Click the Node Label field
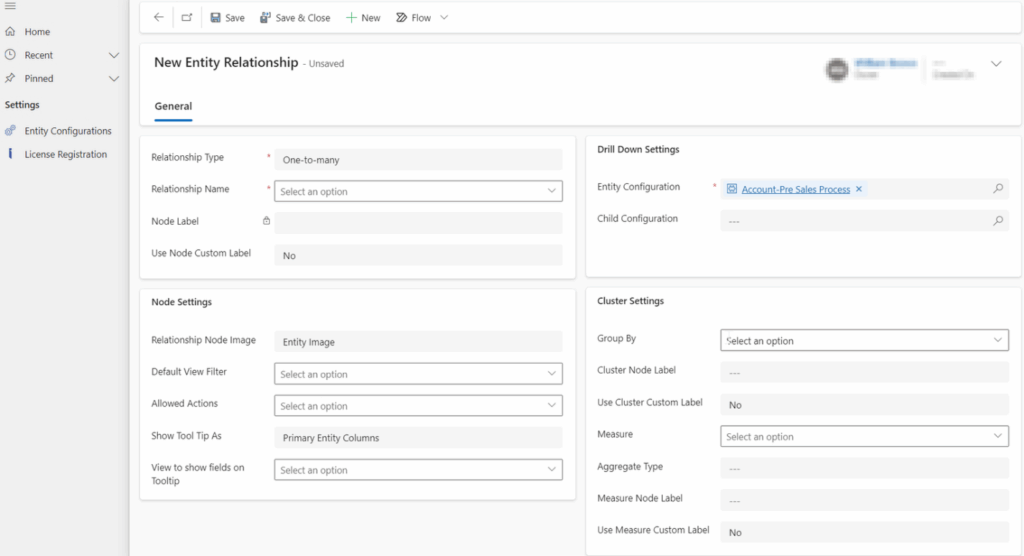 coord(418,223)
